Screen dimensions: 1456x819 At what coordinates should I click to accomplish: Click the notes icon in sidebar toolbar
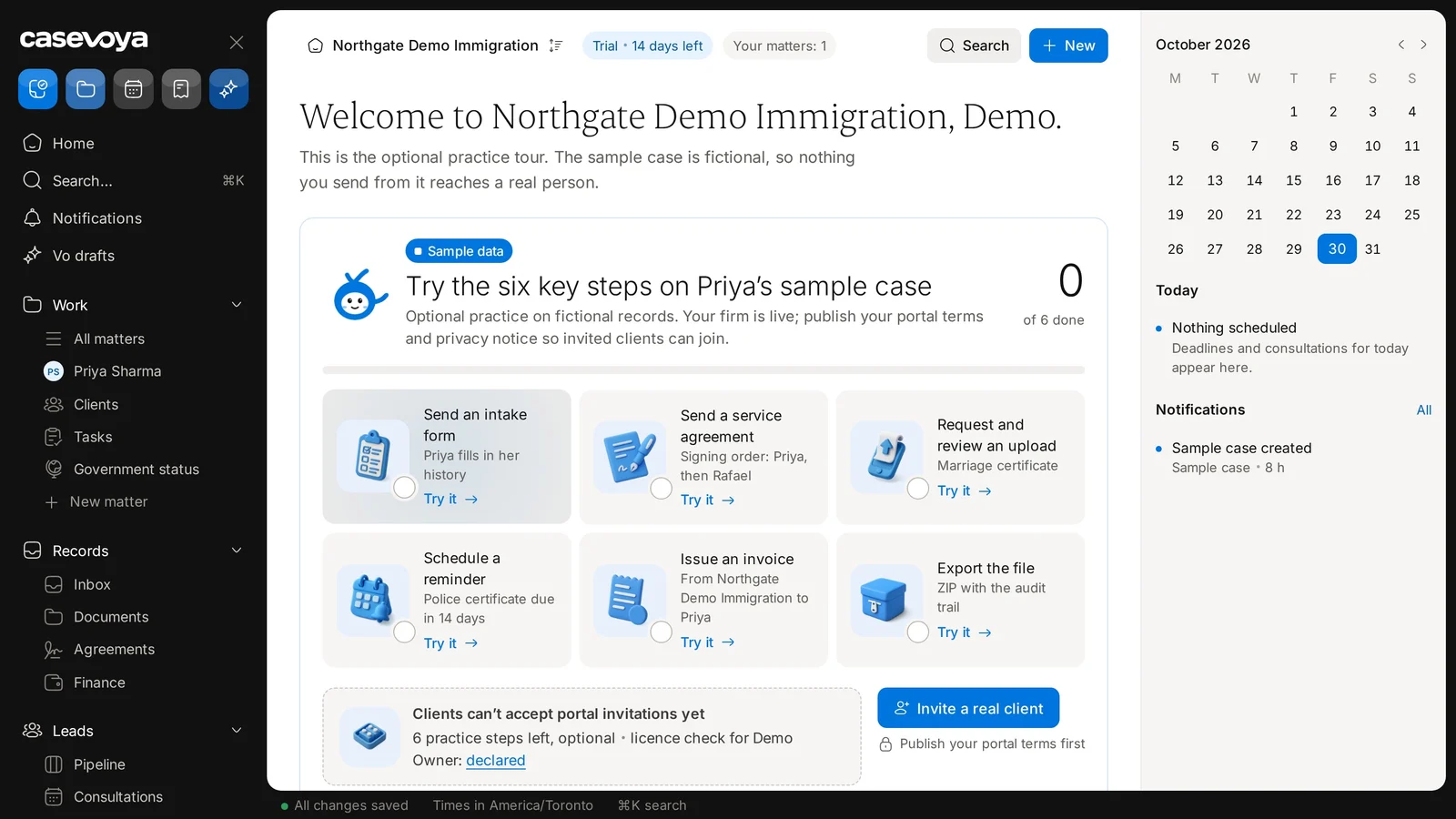[181, 89]
